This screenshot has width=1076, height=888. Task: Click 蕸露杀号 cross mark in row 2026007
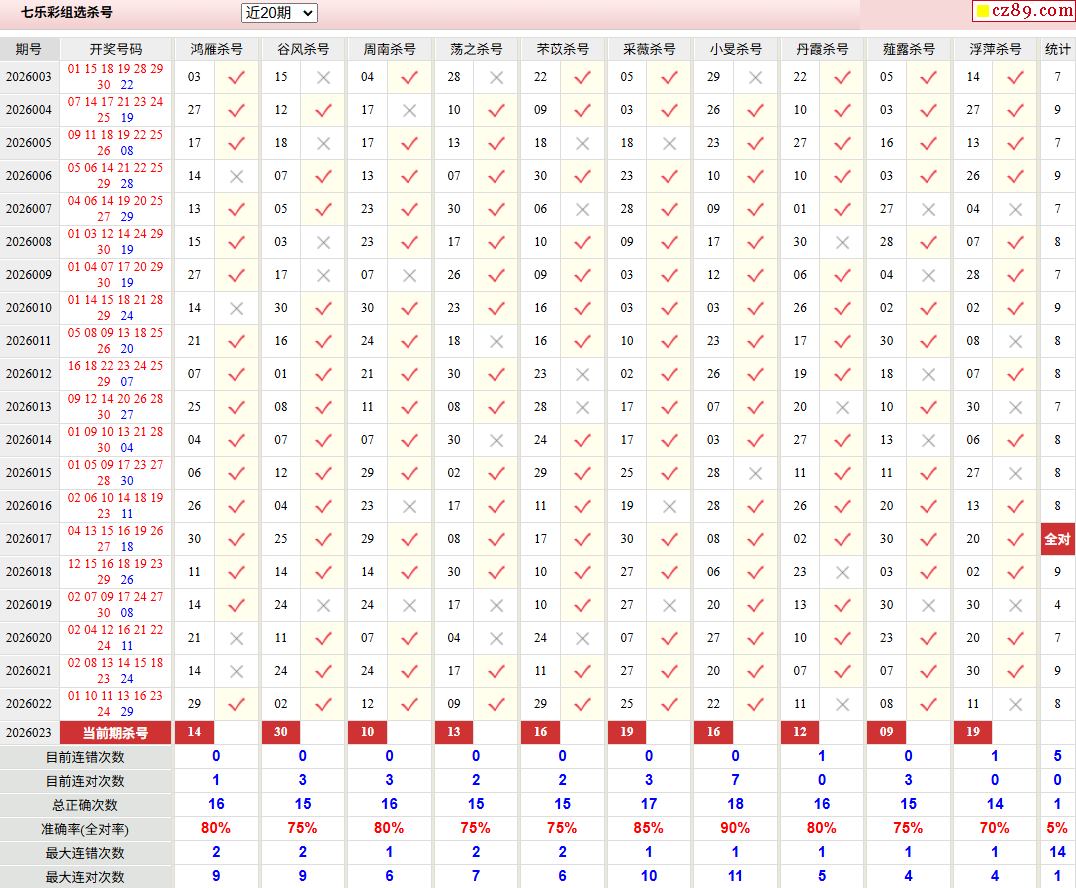pyautogui.click(x=929, y=209)
